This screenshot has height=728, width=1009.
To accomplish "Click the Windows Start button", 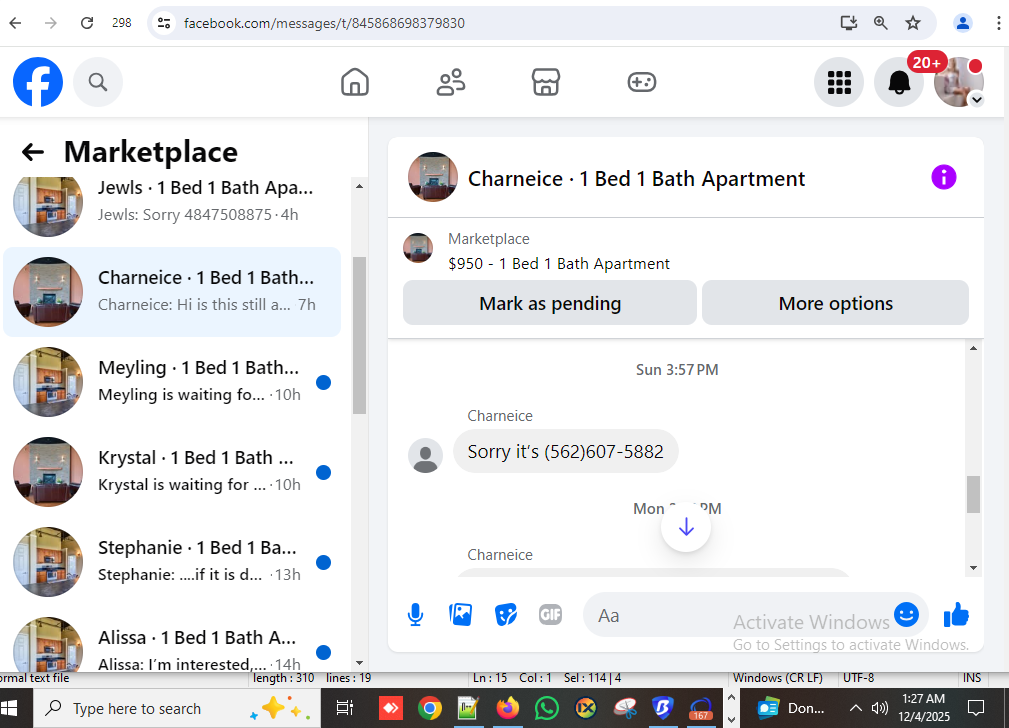I will coord(9,708).
